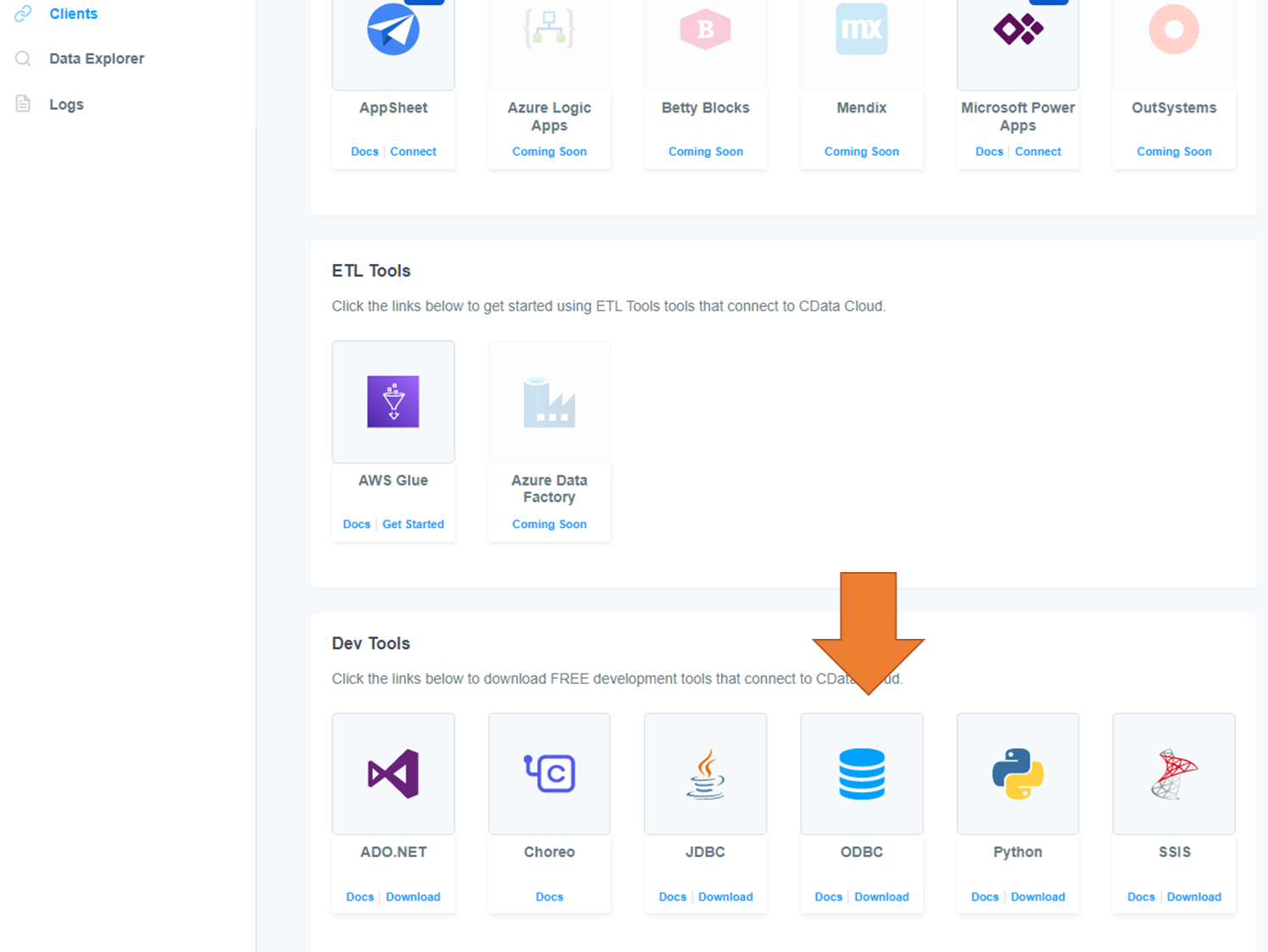Image resolution: width=1268 pixels, height=952 pixels.
Task: Open the AWS Glue funnel icon
Action: (x=393, y=401)
